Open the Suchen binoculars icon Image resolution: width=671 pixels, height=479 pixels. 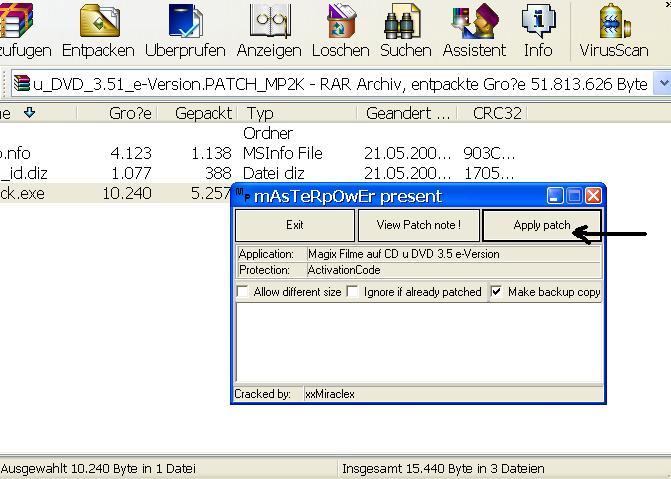(x=406, y=24)
